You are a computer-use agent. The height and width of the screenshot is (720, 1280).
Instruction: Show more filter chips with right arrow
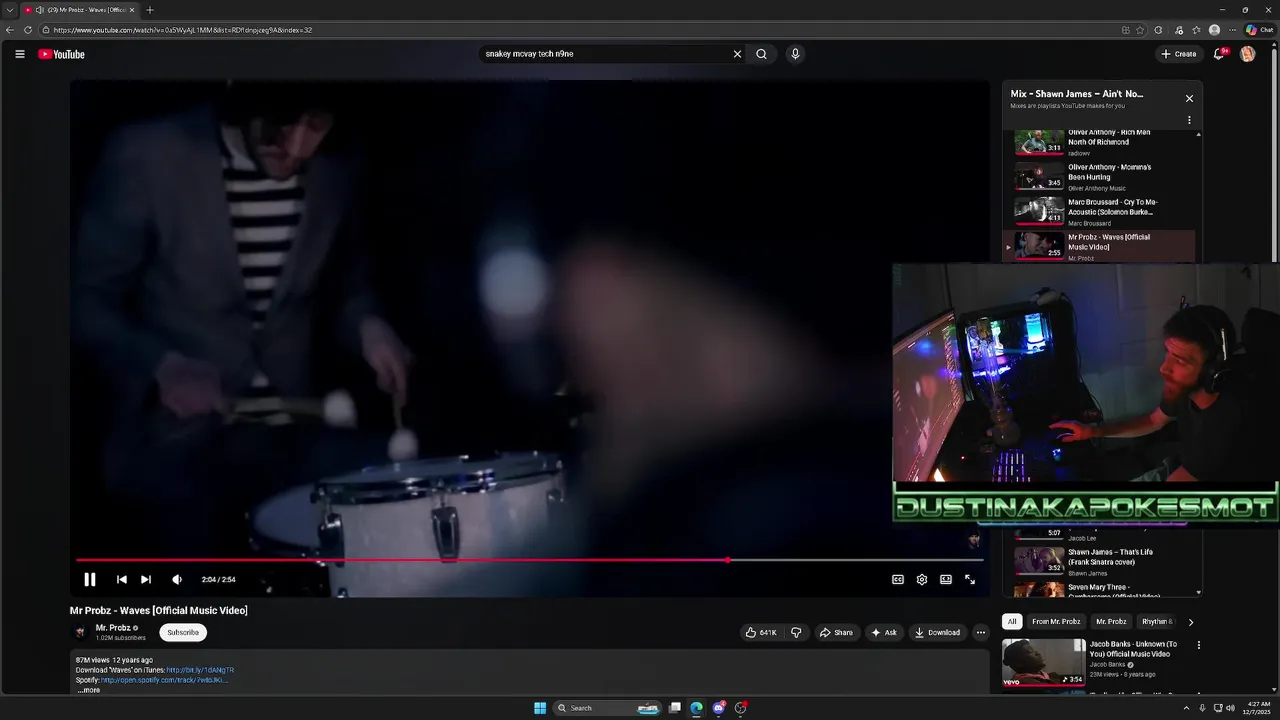(1190, 622)
